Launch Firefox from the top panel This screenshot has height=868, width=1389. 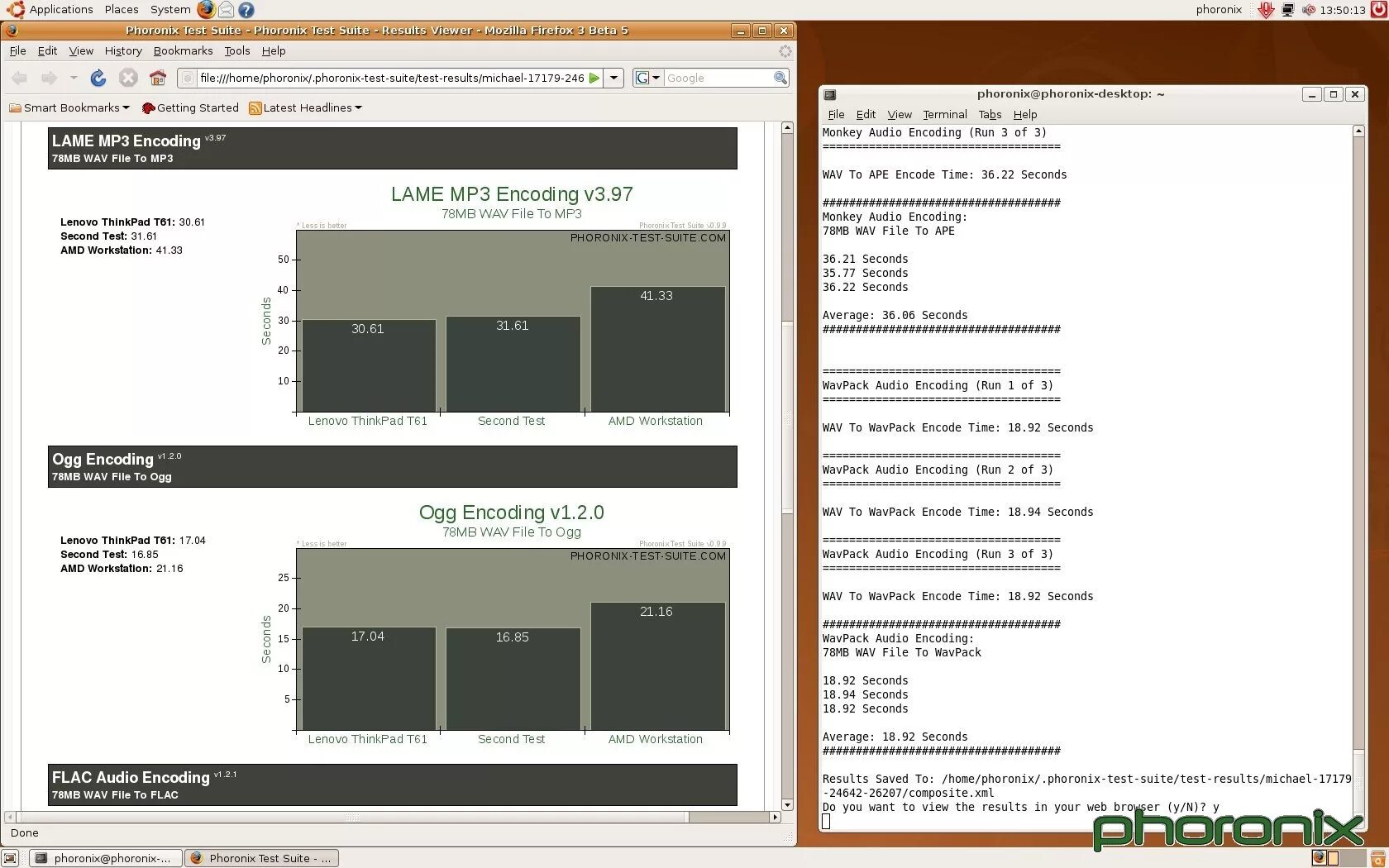pyautogui.click(x=206, y=10)
